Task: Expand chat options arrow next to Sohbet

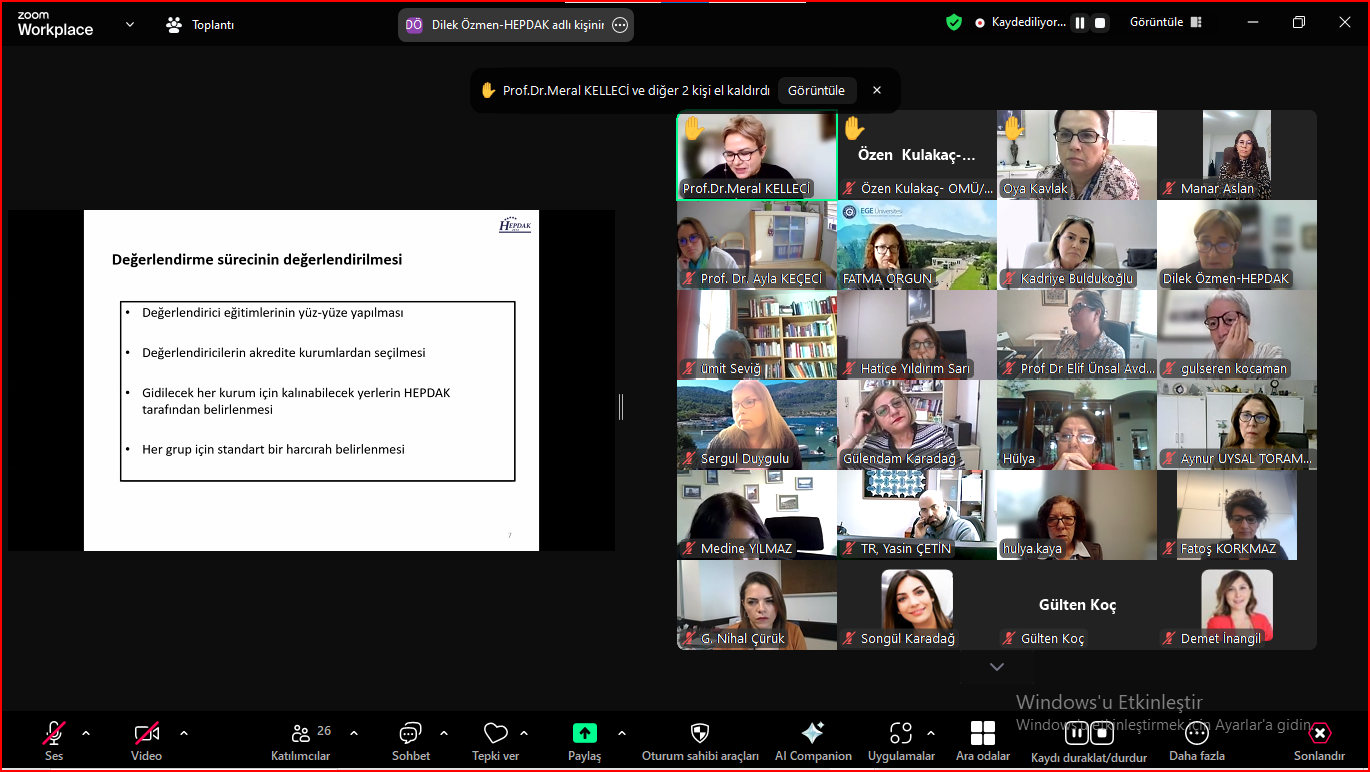Action: [x=444, y=733]
